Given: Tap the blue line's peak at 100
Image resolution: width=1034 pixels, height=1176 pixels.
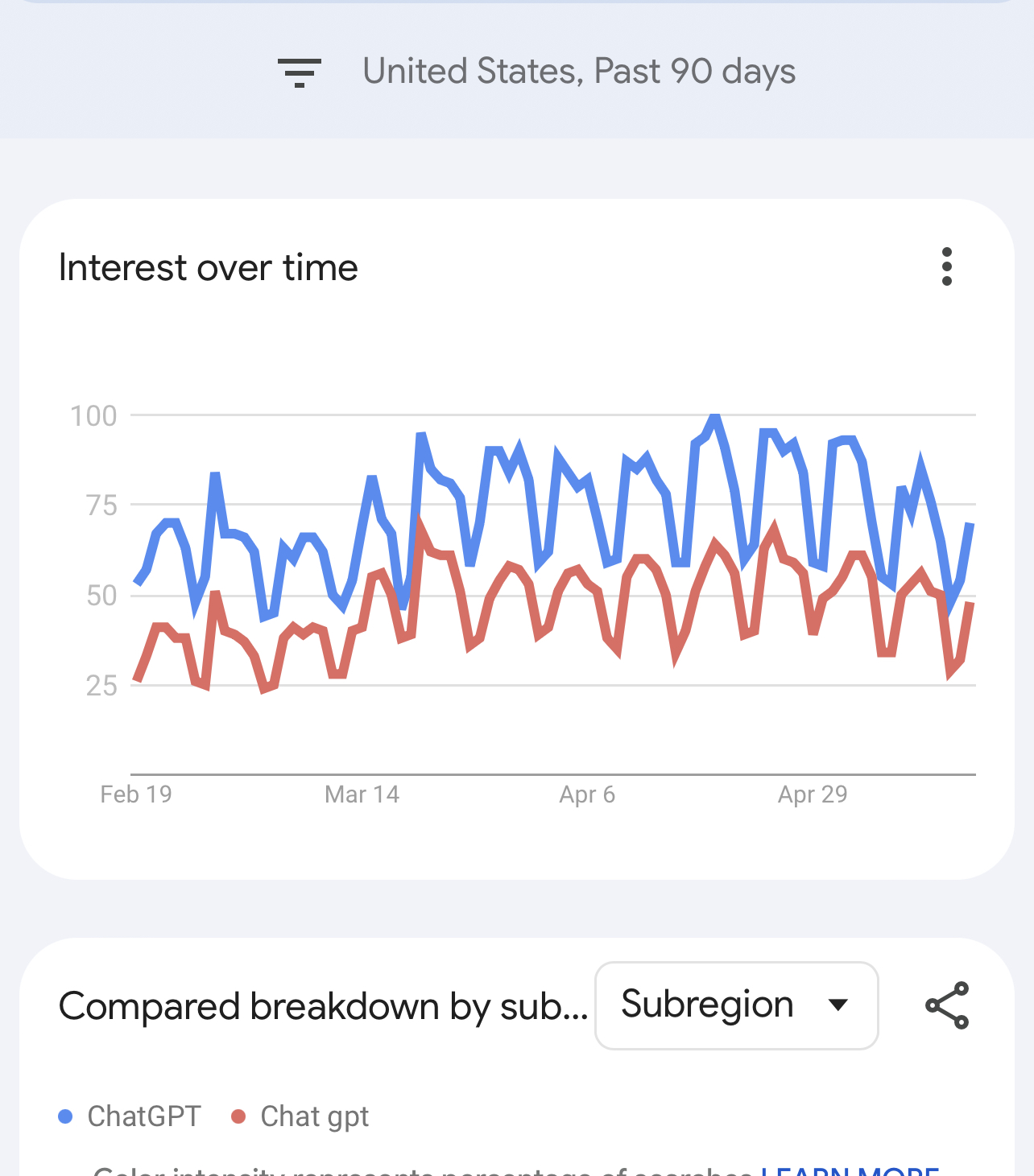Looking at the screenshot, I should 714,416.
